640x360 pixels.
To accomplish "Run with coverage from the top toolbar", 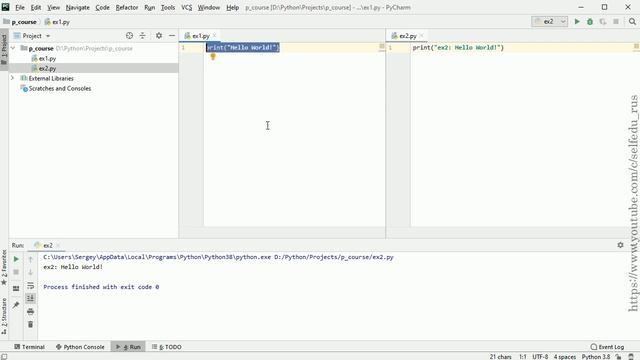I will coord(603,22).
